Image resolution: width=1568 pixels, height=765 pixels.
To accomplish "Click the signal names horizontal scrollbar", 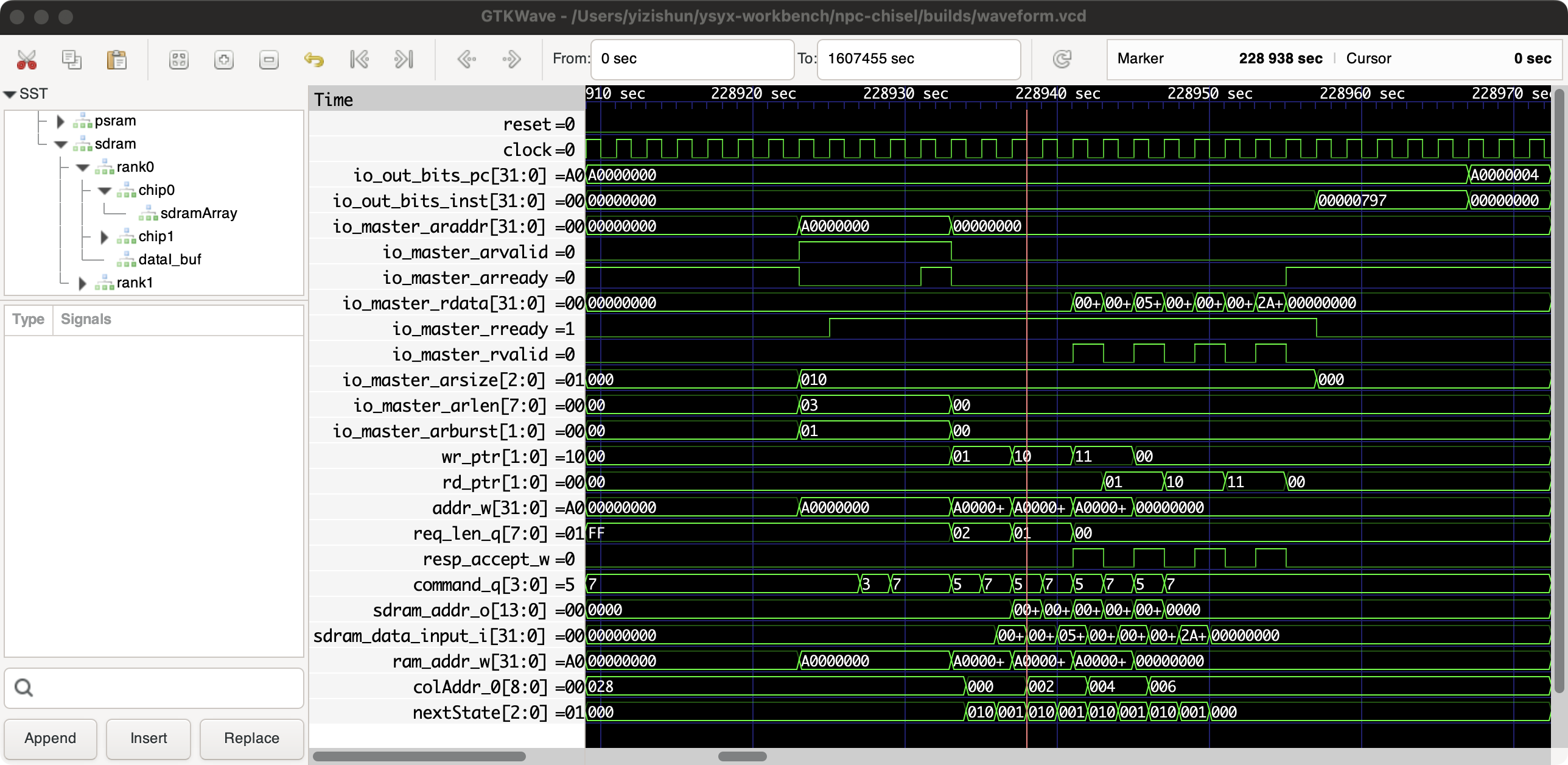I will 419,756.
